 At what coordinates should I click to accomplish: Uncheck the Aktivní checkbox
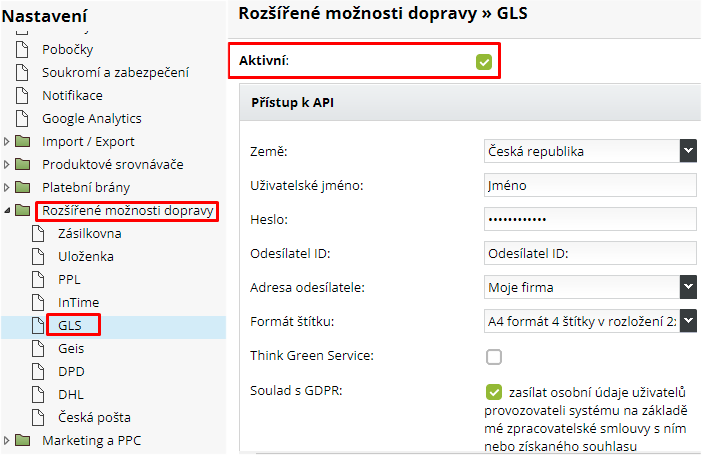[484, 62]
